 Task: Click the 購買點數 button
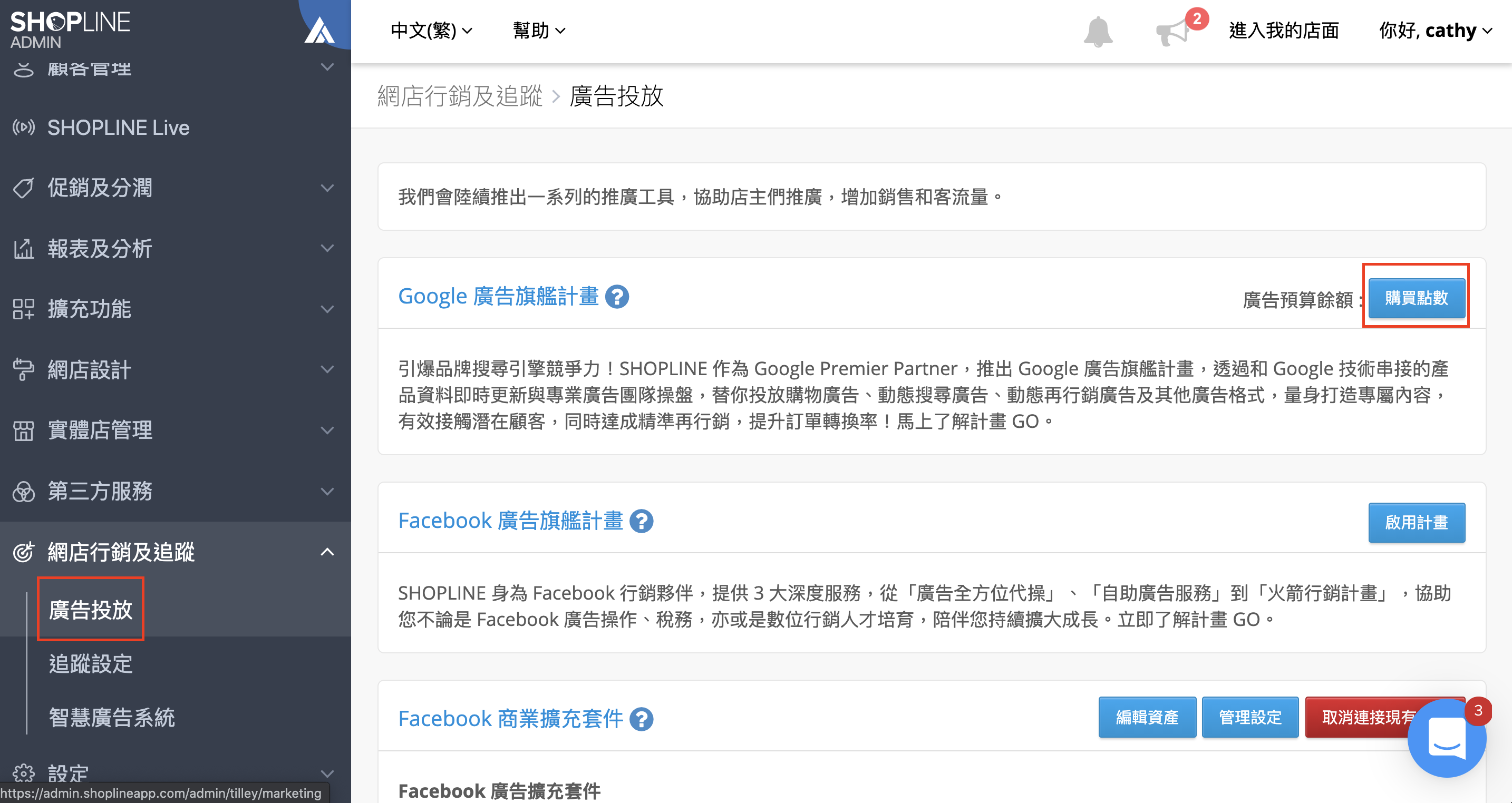pos(1417,298)
